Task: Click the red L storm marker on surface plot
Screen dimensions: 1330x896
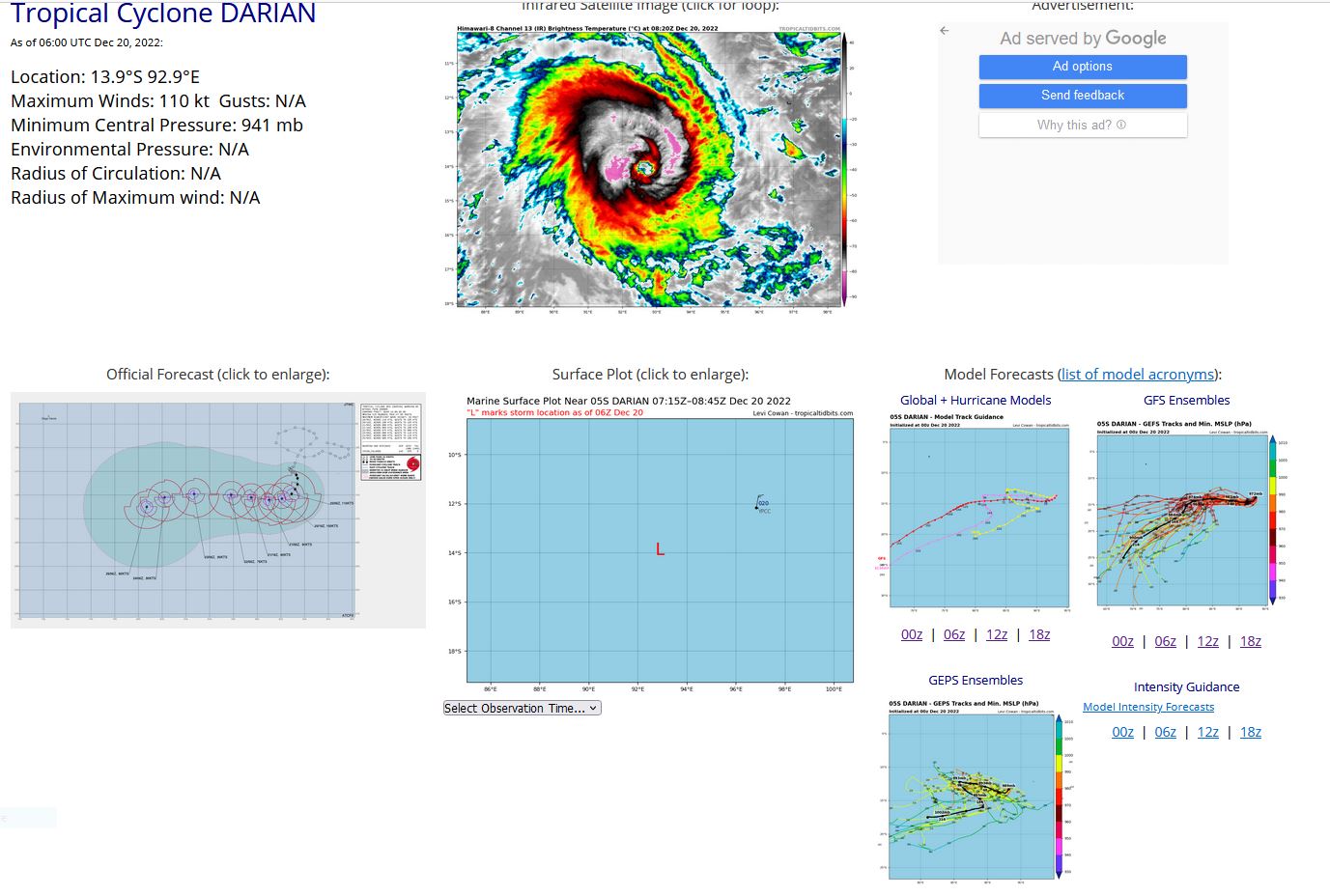Action: pos(660,549)
